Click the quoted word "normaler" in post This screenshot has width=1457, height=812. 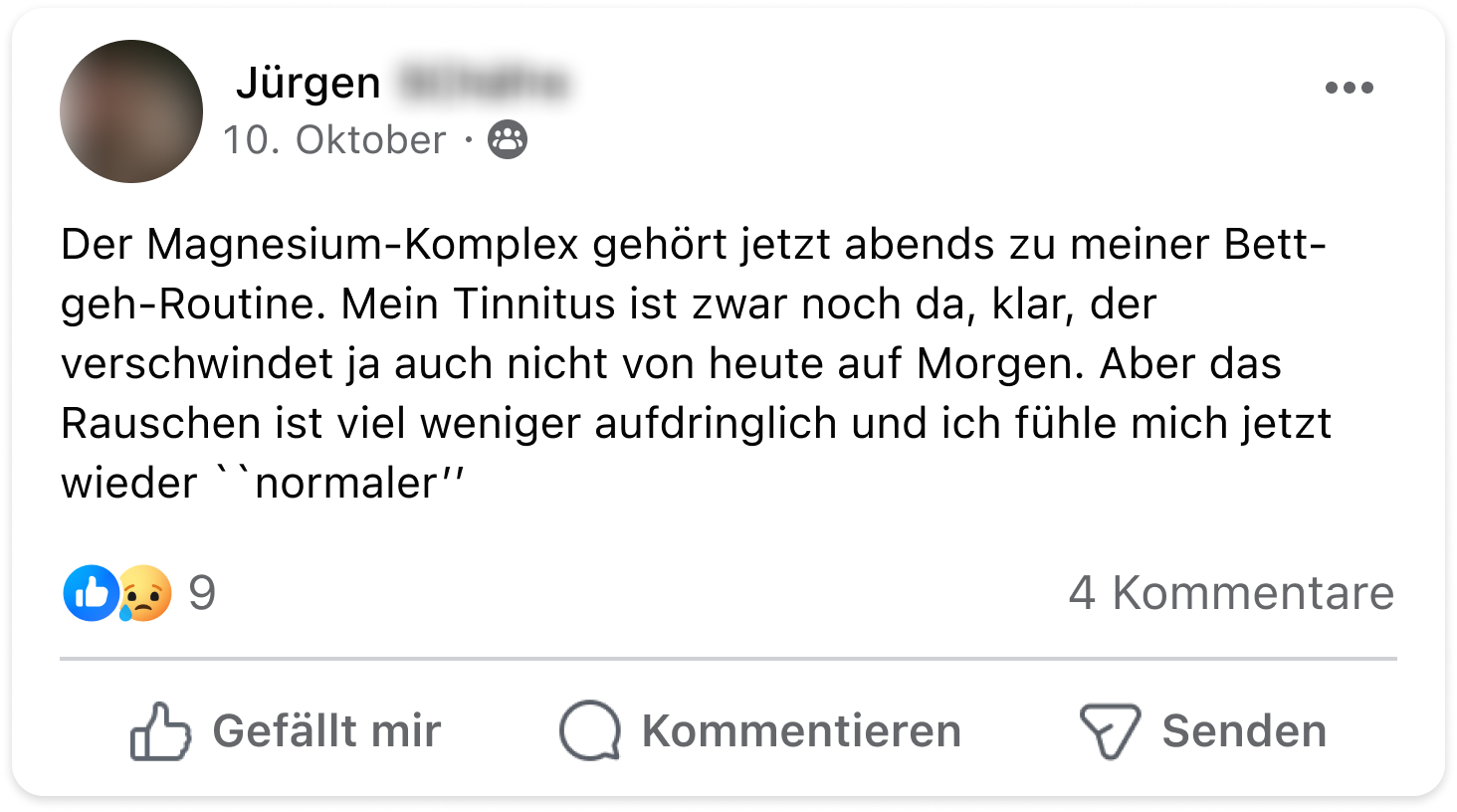345,484
